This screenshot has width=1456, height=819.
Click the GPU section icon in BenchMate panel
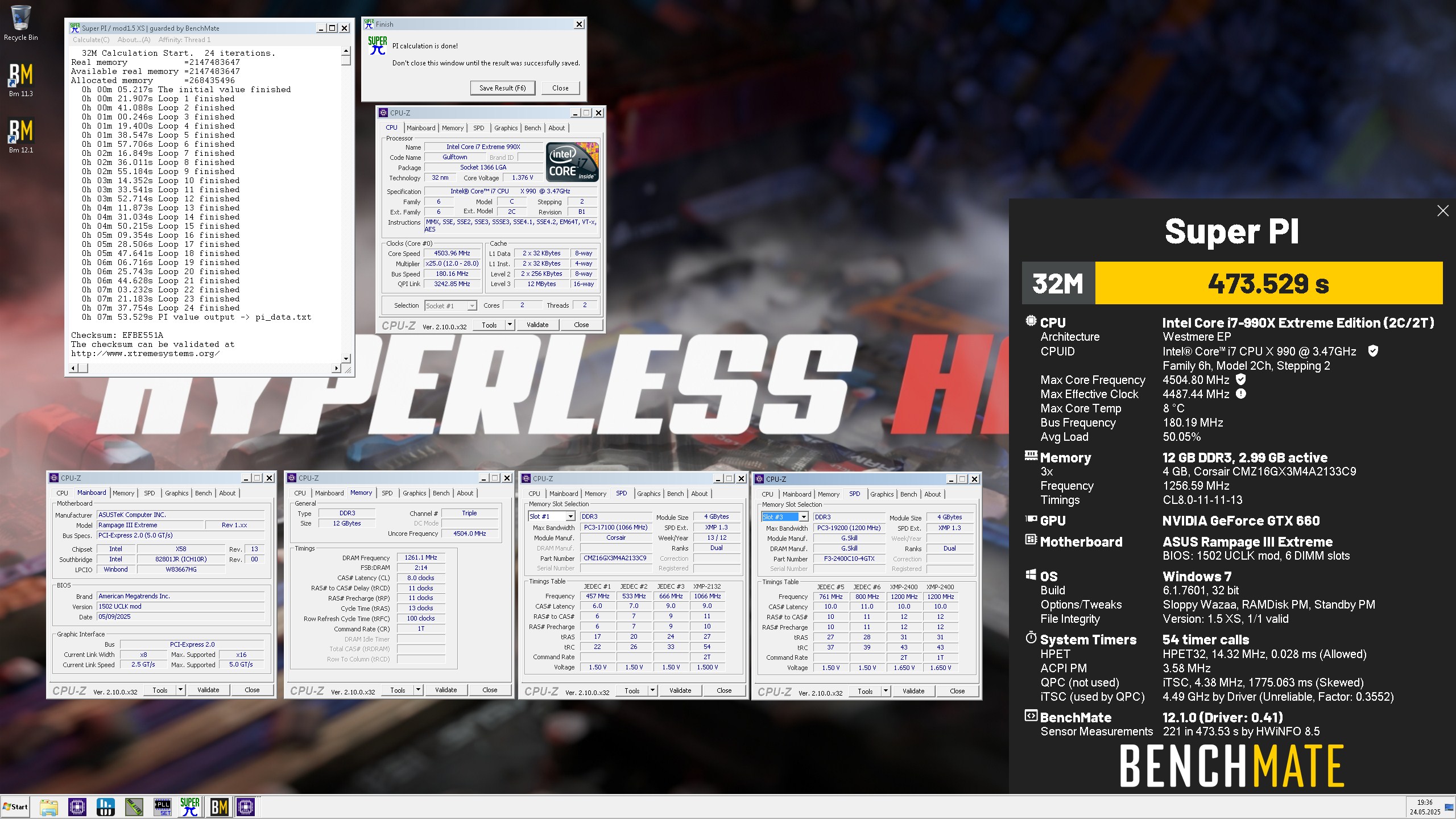(x=1031, y=519)
